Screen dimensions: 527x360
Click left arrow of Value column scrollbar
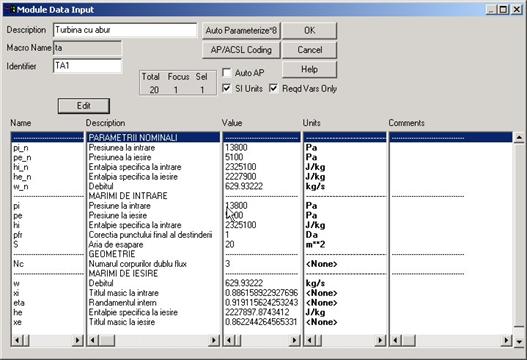[229, 341]
